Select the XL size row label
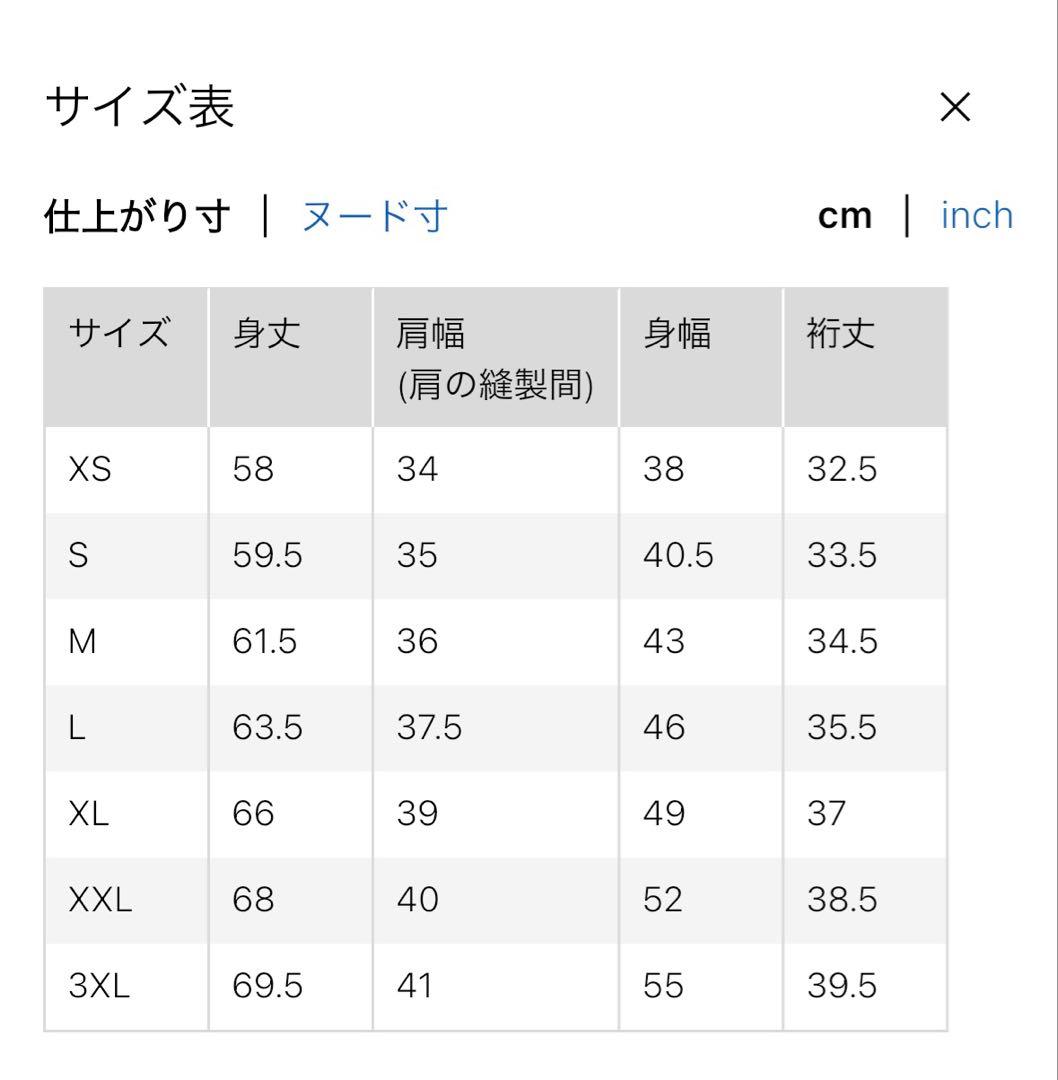 pos(88,813)
